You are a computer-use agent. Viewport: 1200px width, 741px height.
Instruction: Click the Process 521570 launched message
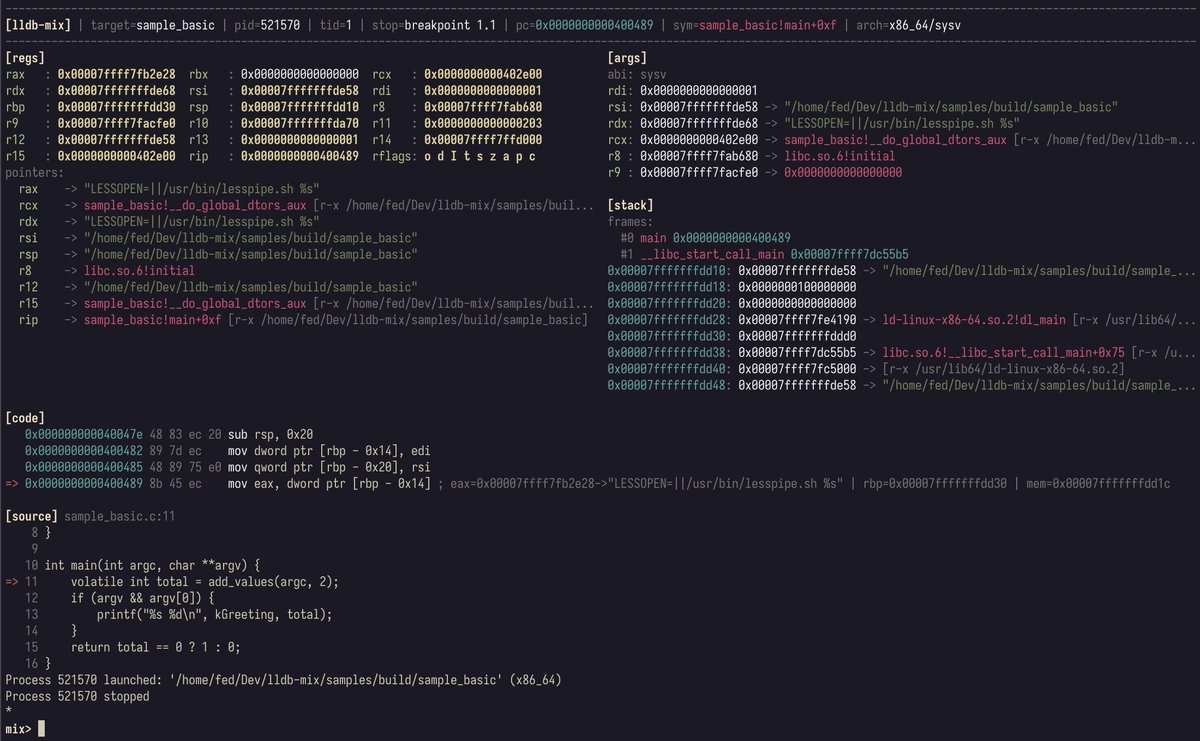click(283, 680)
